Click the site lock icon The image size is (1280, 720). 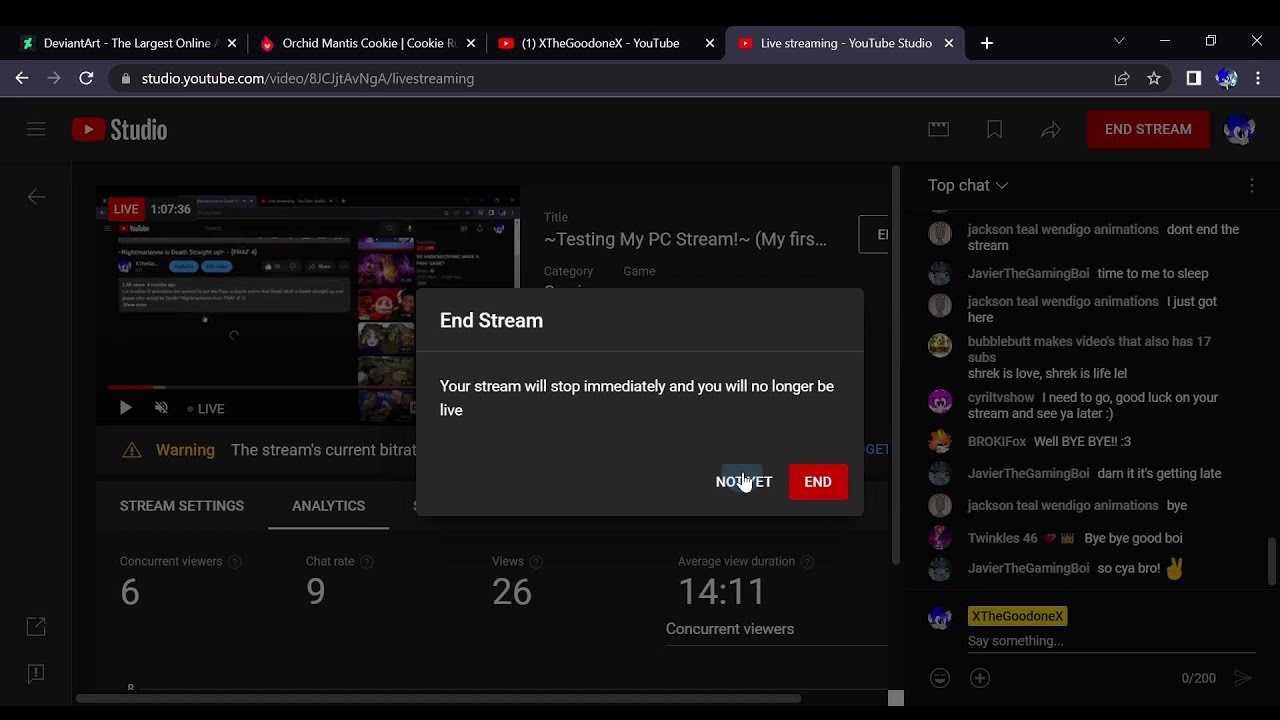(x=125, y=78)
